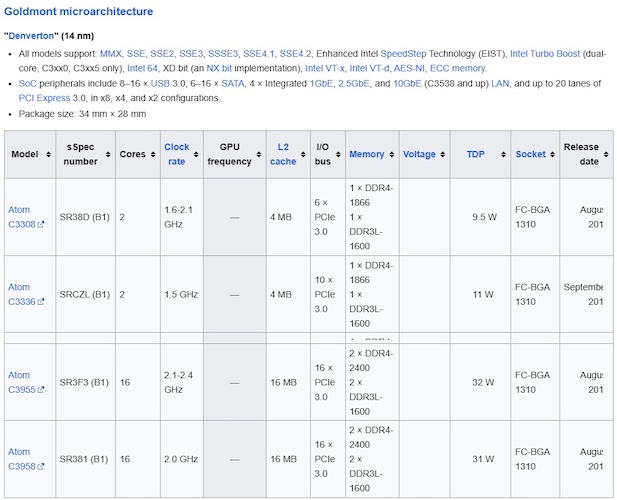Open the SoC link

(28, 83)
